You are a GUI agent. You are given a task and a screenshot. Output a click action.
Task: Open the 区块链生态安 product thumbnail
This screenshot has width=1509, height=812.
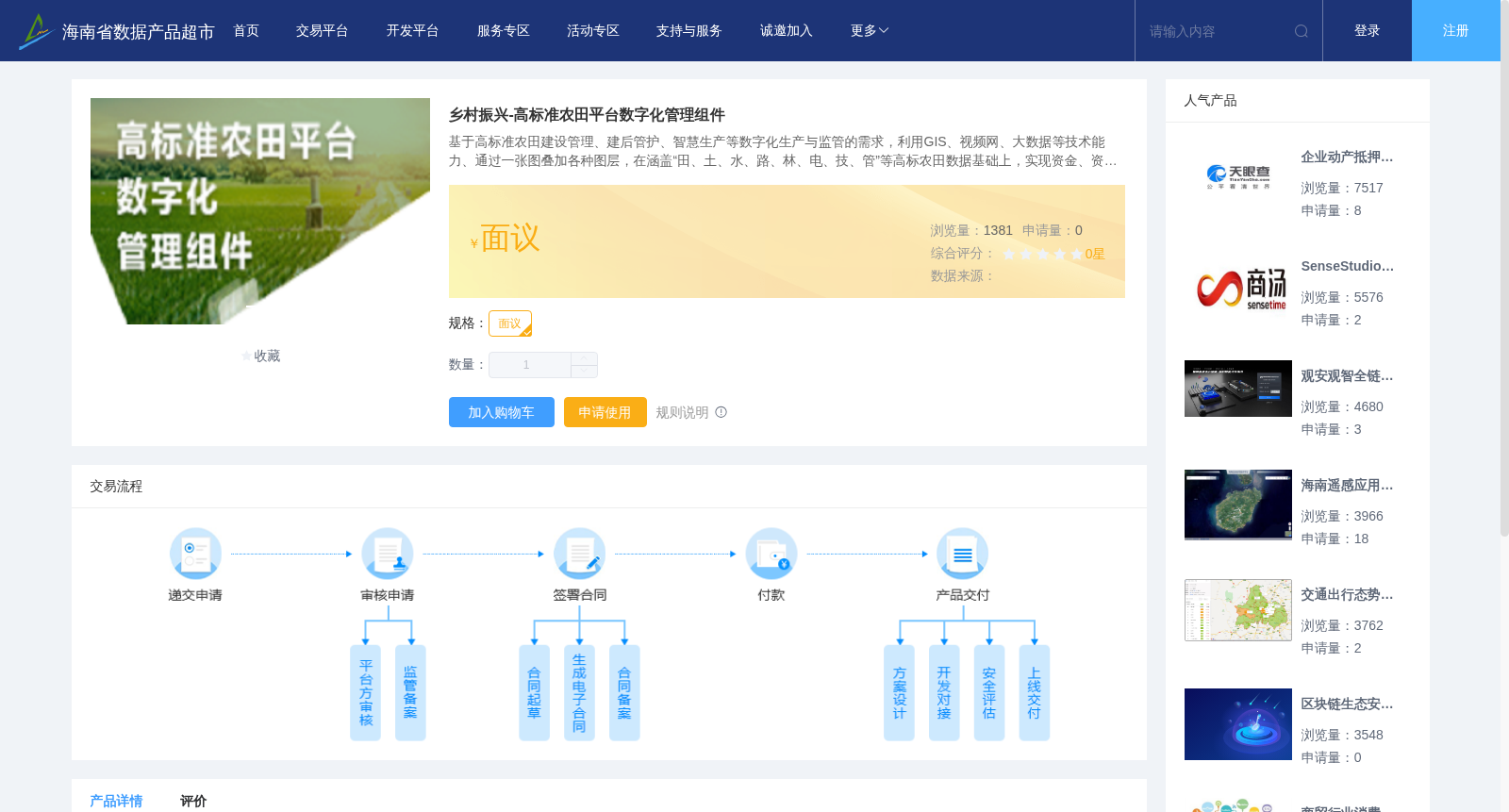(x=1238, y=724)
